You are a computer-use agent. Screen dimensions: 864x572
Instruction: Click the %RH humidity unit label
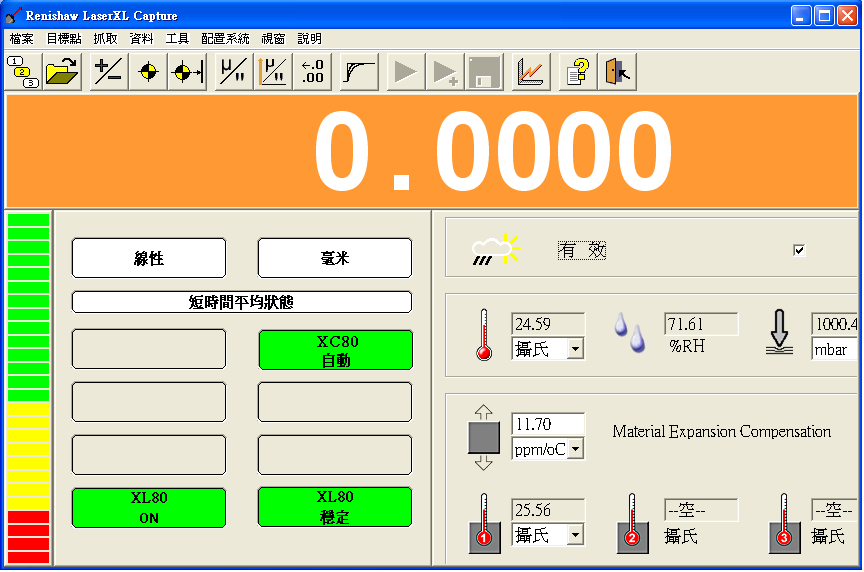687,346
